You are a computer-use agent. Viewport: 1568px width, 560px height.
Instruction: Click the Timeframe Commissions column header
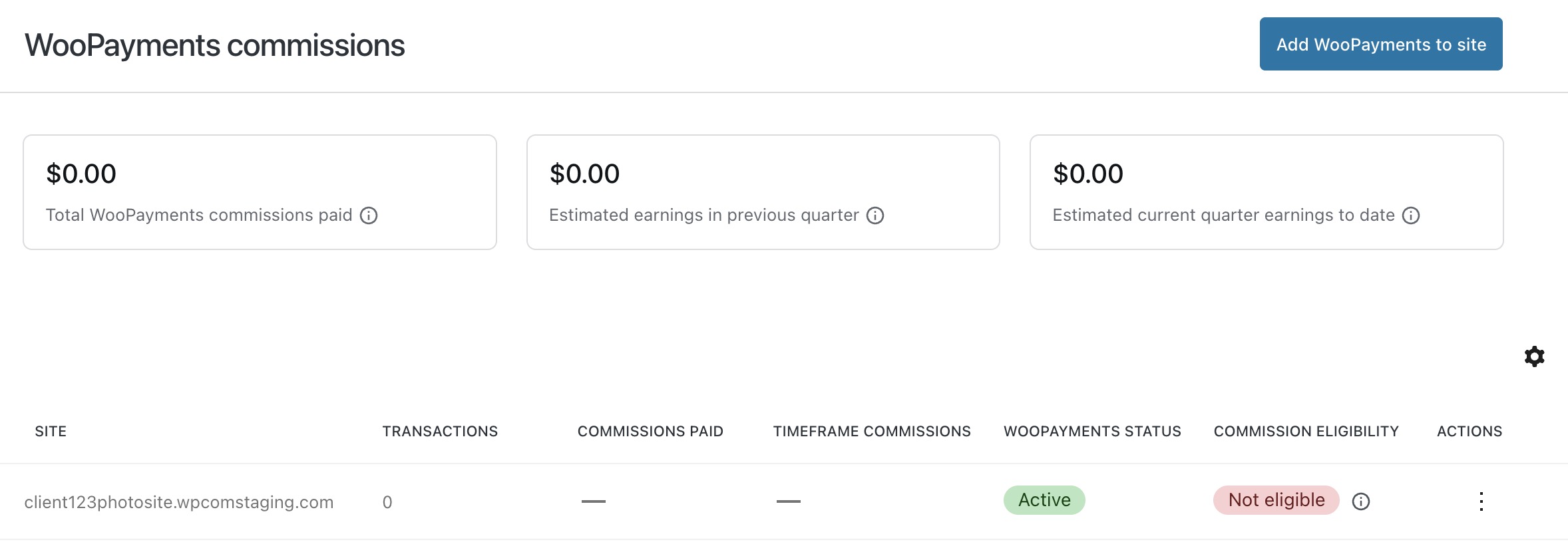pyautogui.click(x=872, y=432)
